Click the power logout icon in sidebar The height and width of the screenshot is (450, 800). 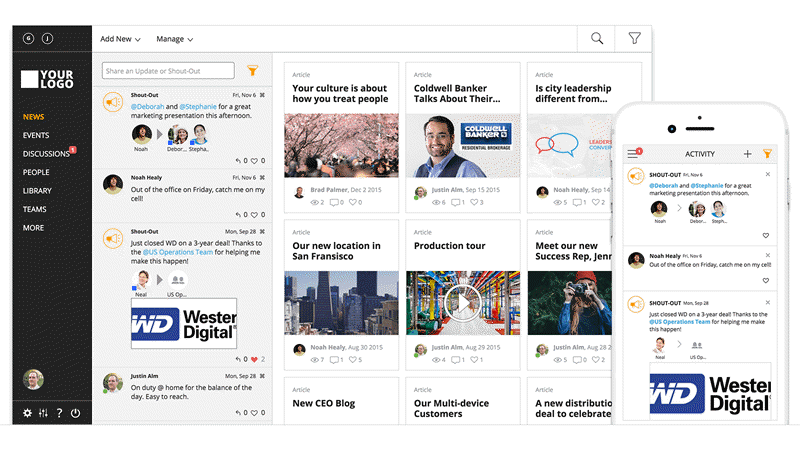[75, 413]
